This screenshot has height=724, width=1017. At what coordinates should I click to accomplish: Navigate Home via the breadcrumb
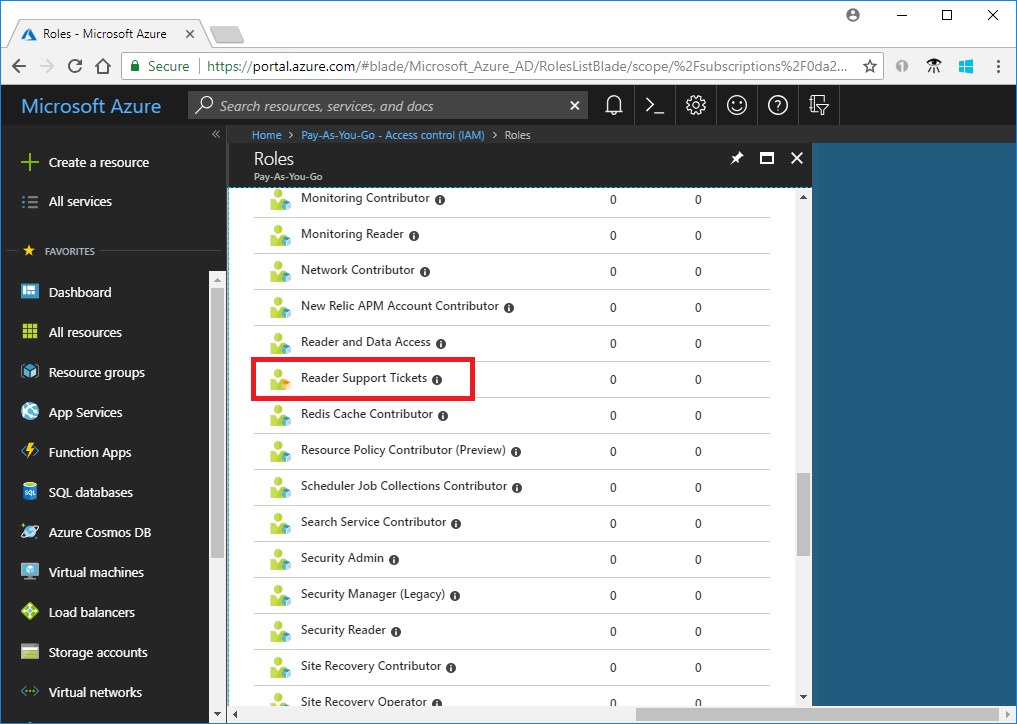pos(266,135)
